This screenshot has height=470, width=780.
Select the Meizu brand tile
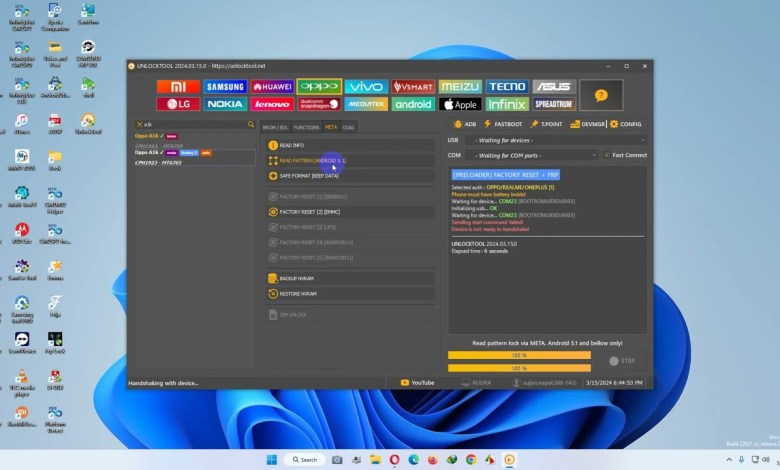pos(460,87)
